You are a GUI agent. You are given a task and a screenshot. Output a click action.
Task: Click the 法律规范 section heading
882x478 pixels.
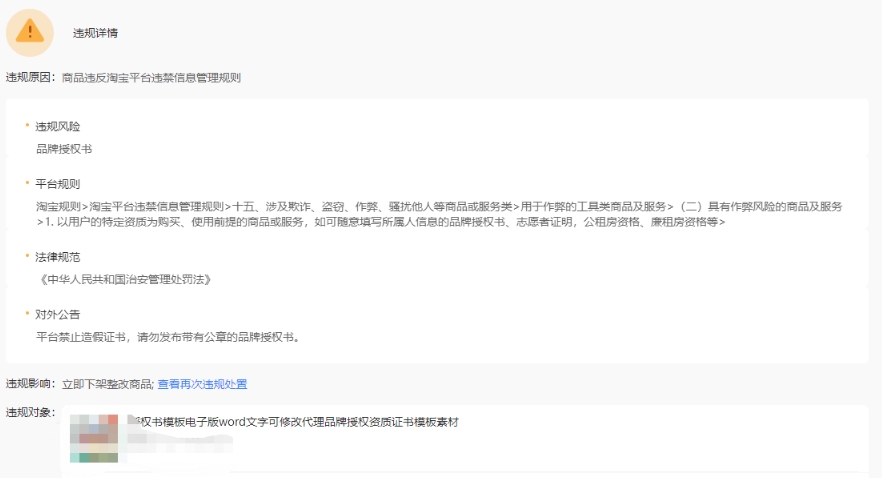(x=58, y=257)
